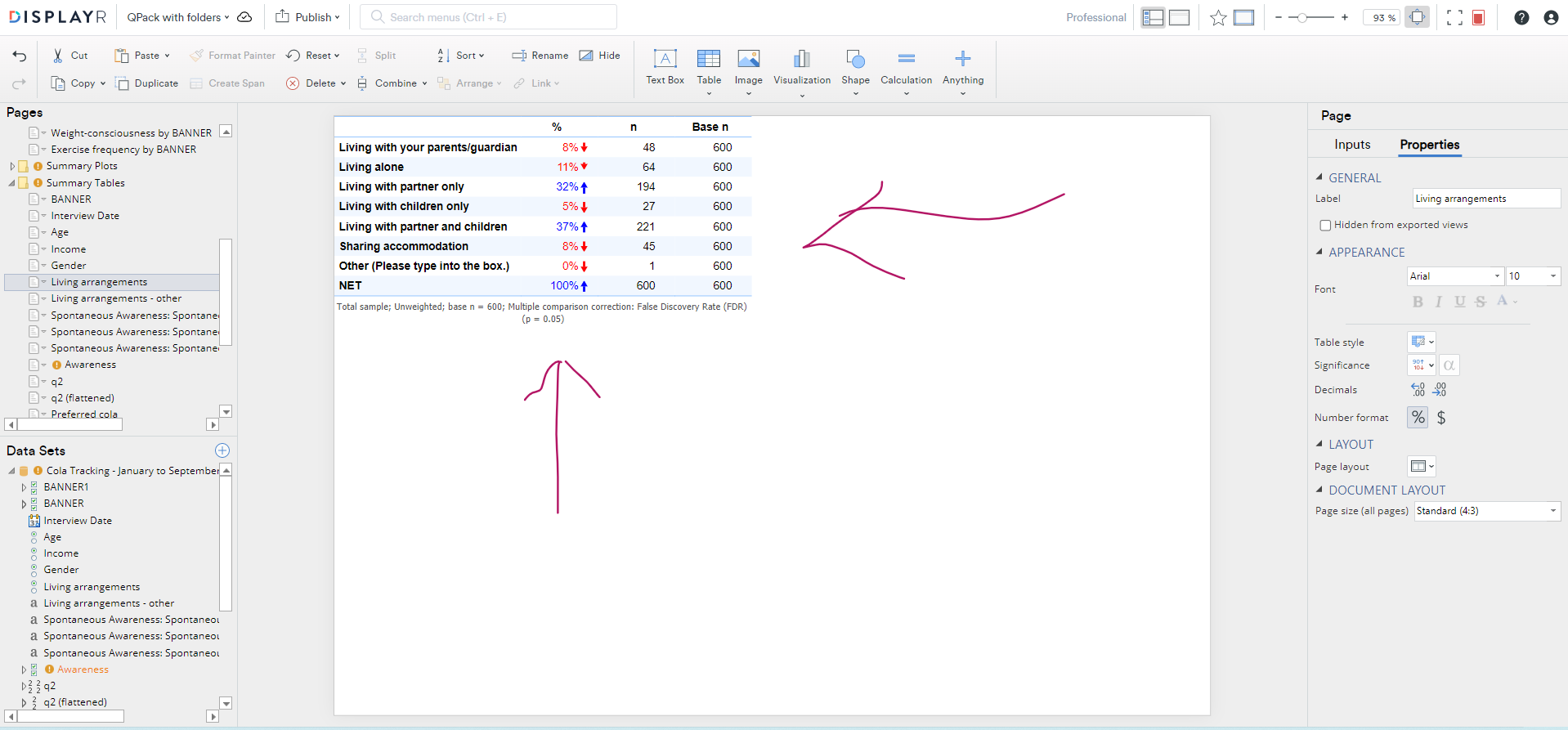Open the QPack with folders document menu
Image resolution: width=1568 pixels, height=730 pixels.
[x=179, y=17]
